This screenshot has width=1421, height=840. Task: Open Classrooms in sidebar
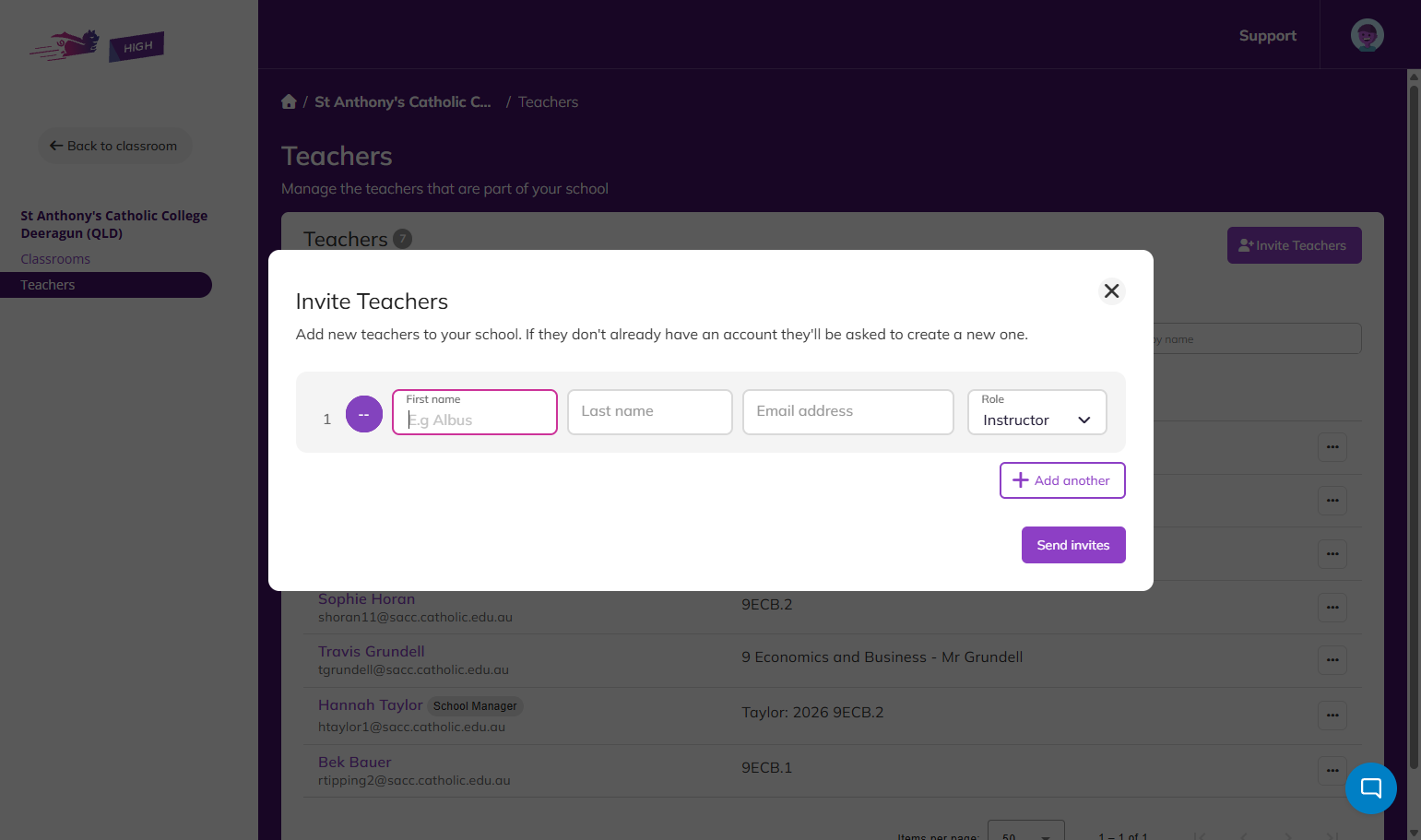pyautogui.click(x=55, y=259)
